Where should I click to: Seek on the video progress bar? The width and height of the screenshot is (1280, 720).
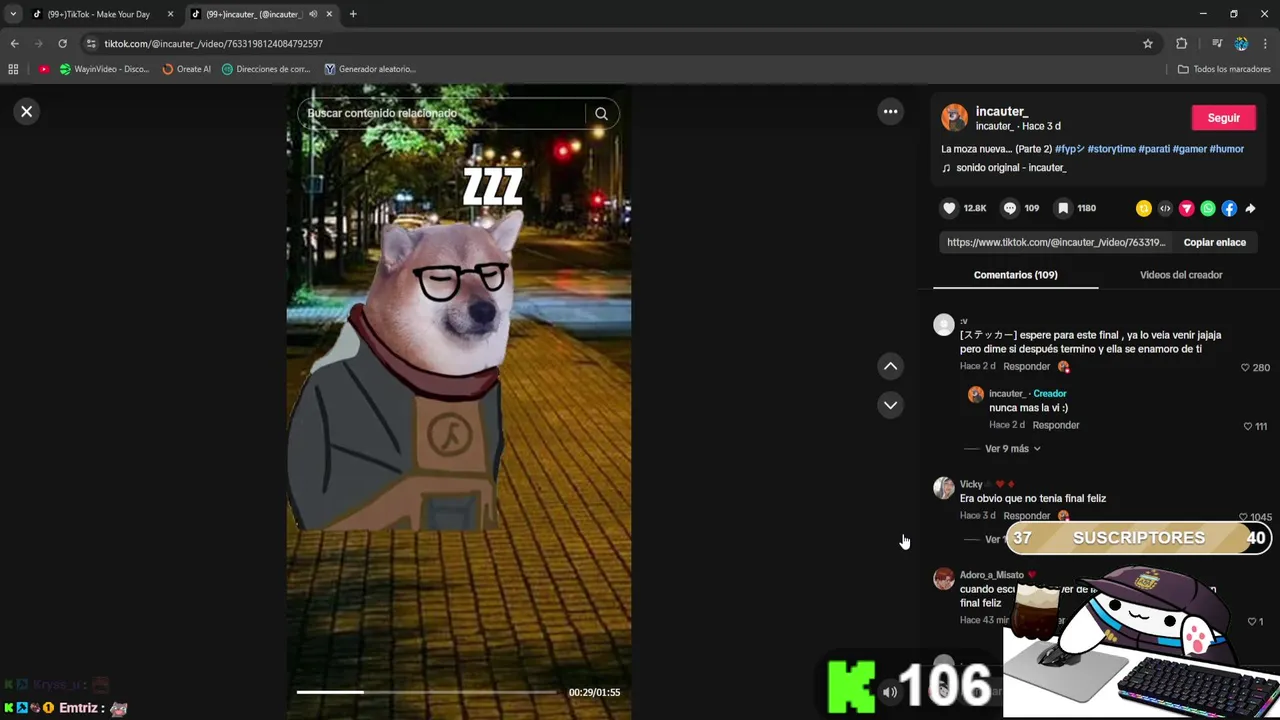click(x=426, y=692)
